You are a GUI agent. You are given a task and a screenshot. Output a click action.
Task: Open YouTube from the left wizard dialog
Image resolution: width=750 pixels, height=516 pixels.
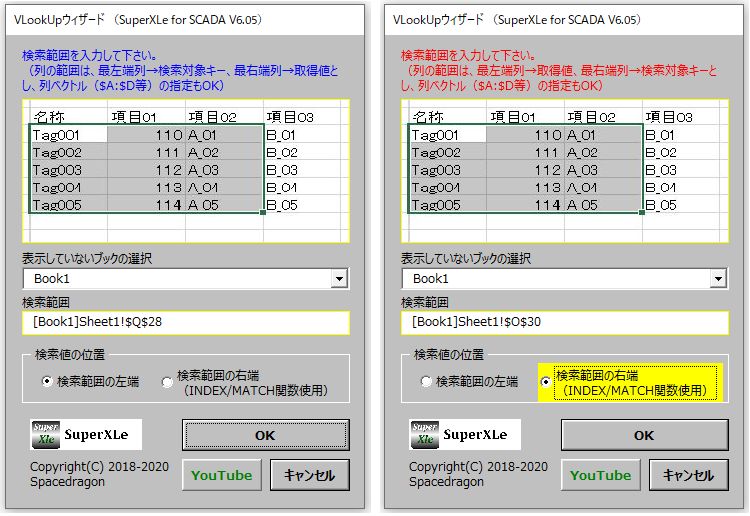coord(221,475)
